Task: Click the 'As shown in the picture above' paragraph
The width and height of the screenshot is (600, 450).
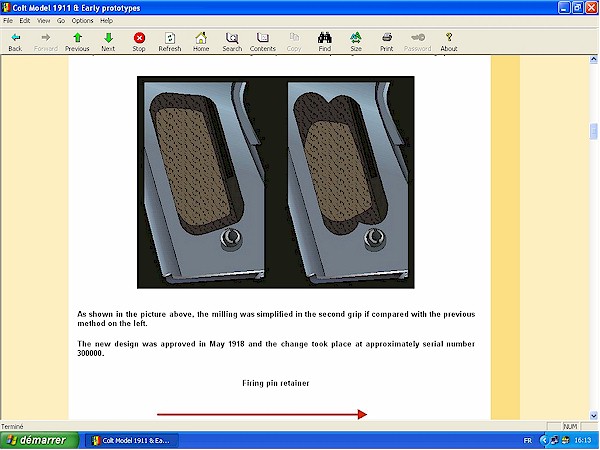Action: [276, 318]
